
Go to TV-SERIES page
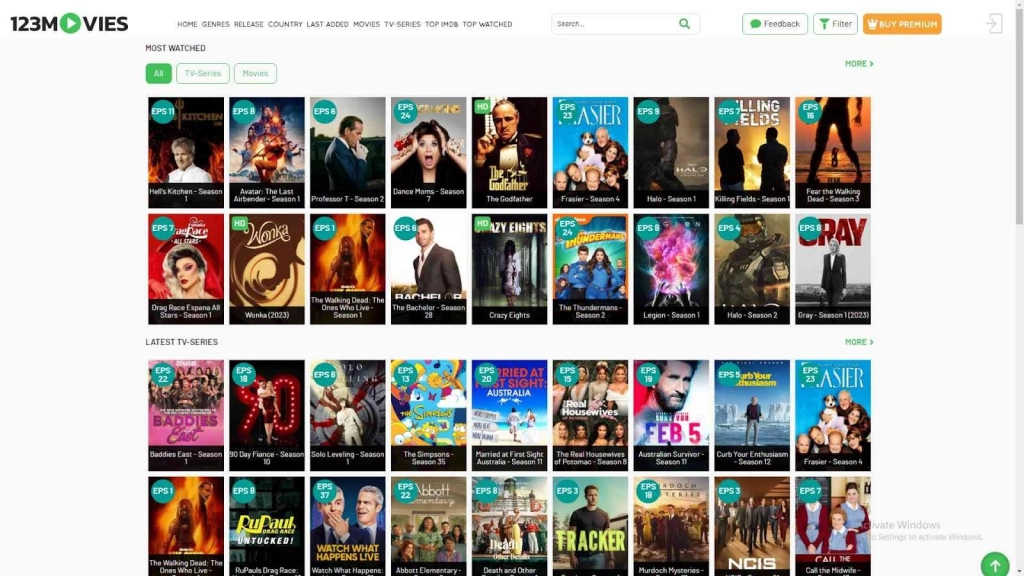point(402,24)
